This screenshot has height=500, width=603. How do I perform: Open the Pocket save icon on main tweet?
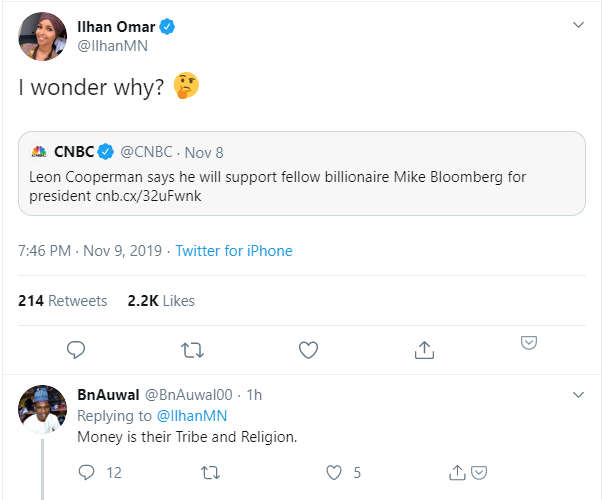point(529,343)
